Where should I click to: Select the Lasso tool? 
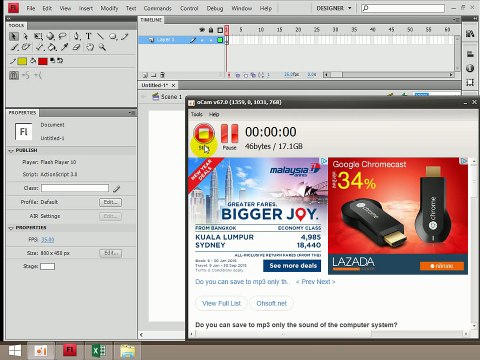[62, 36]
